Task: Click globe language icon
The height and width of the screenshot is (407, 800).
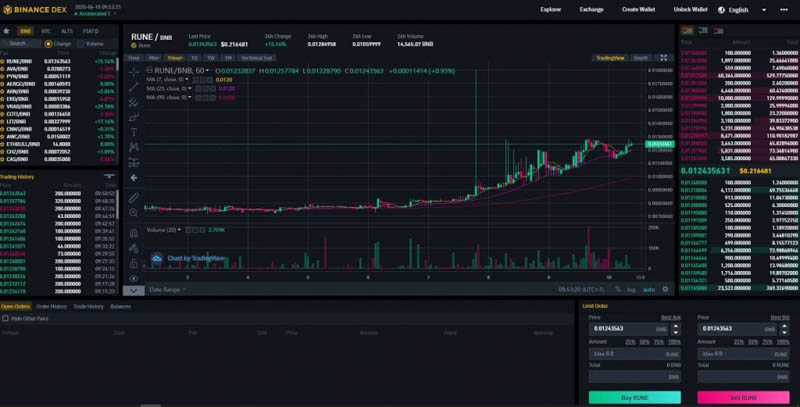Action: pyautogui.click(x=721, y=10)
